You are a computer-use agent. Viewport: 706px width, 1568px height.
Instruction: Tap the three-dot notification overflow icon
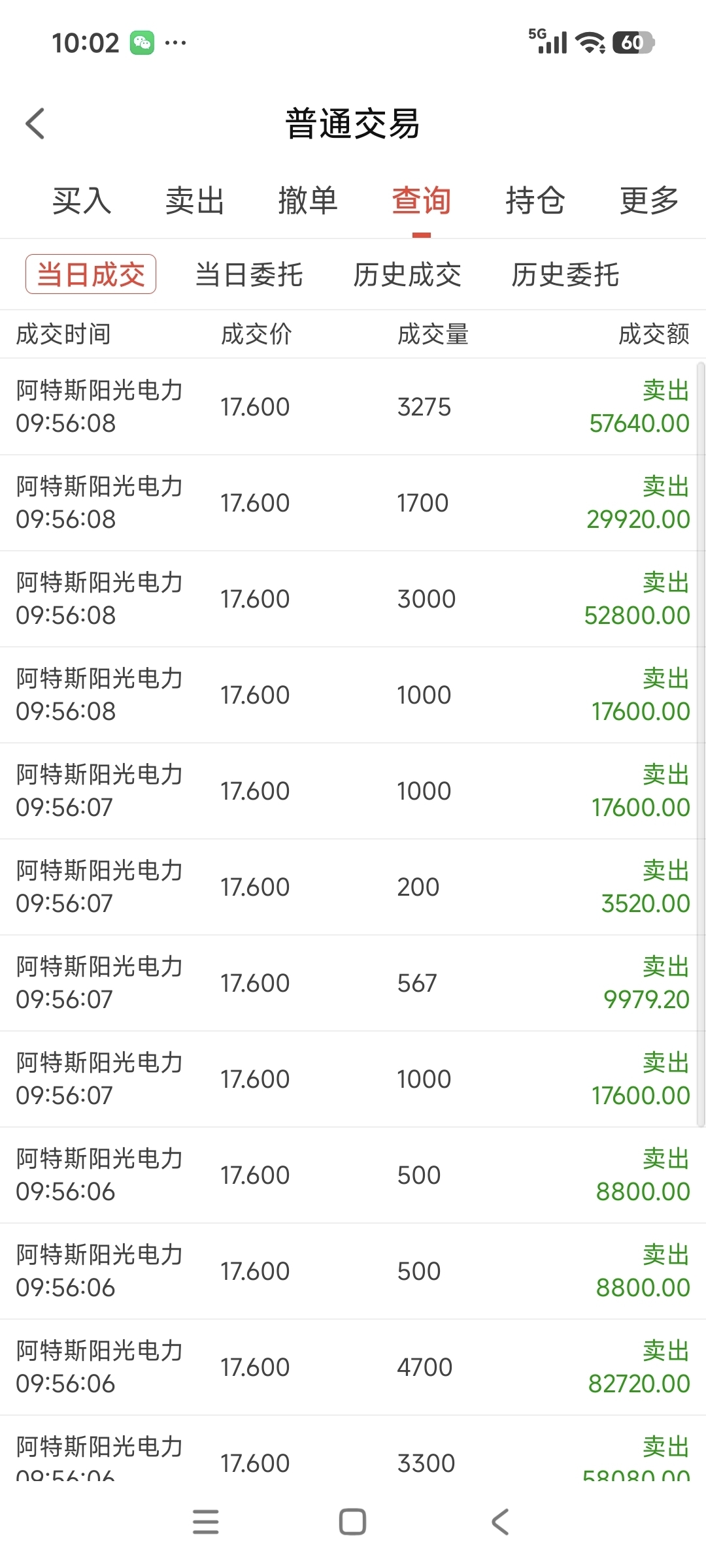[x=175, y=43]
